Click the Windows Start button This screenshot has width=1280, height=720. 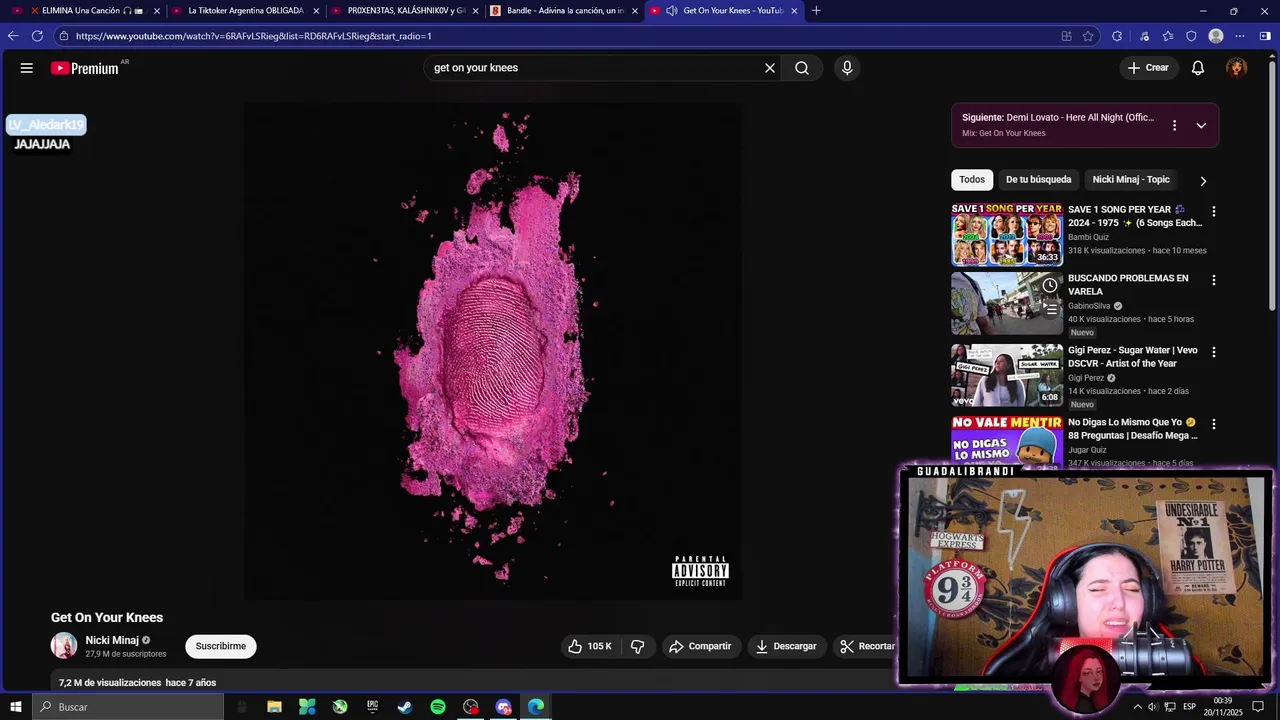[16, 707]
